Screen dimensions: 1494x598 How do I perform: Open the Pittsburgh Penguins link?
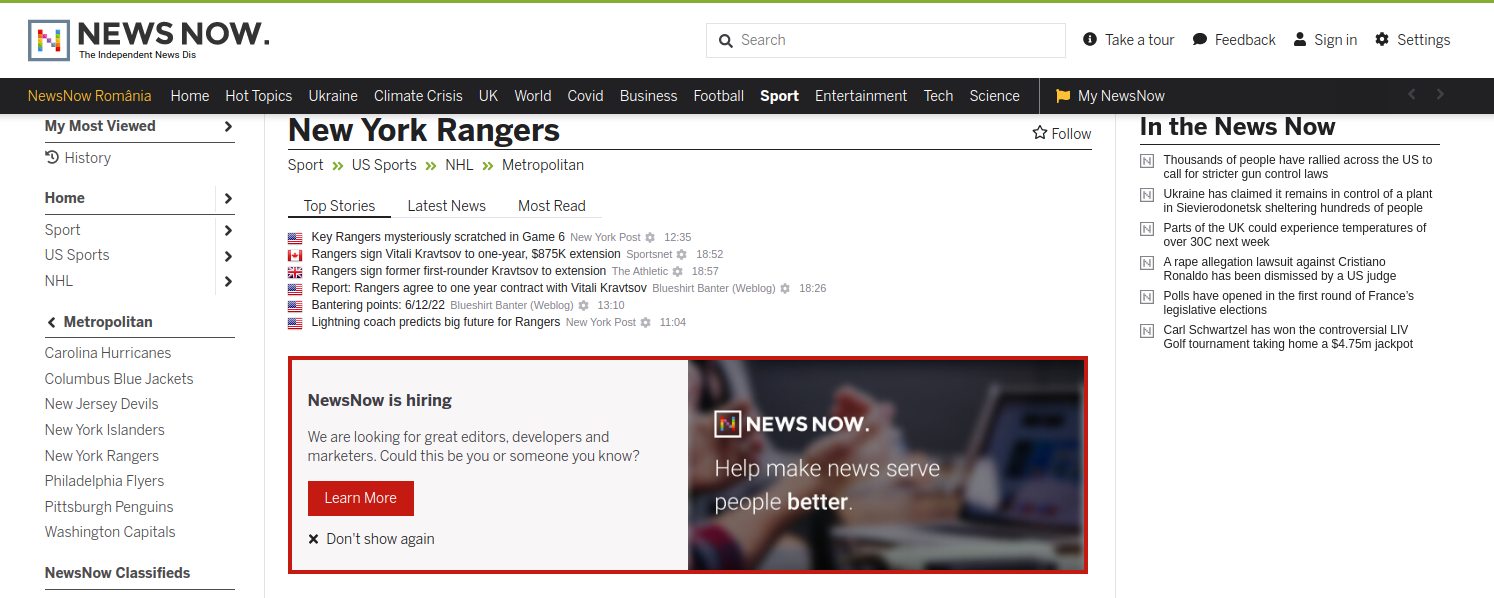coord(109,507)
